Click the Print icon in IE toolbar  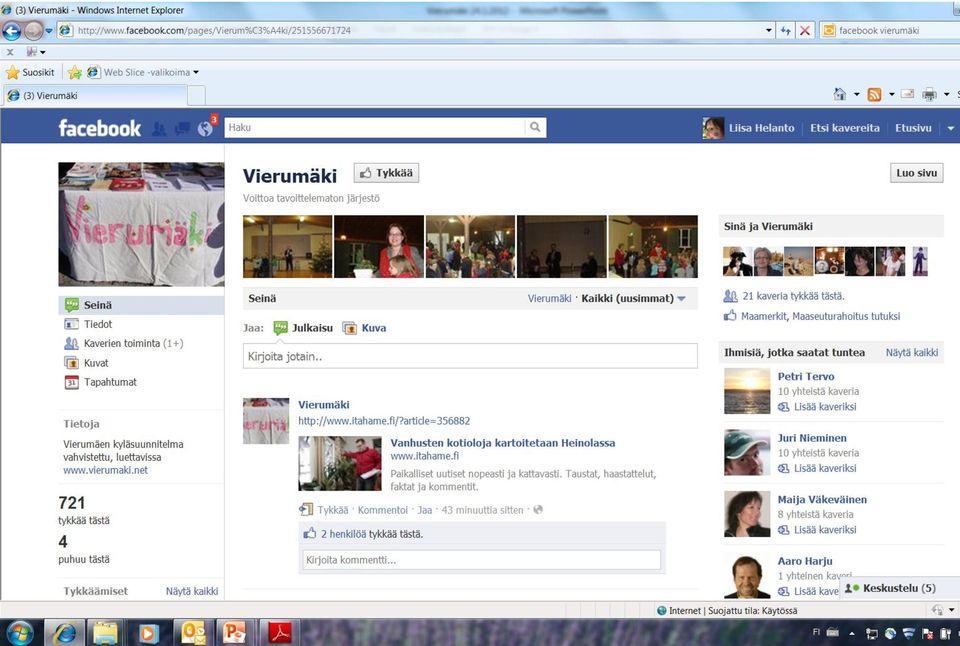pyautogui.click(x=929, y=94)
